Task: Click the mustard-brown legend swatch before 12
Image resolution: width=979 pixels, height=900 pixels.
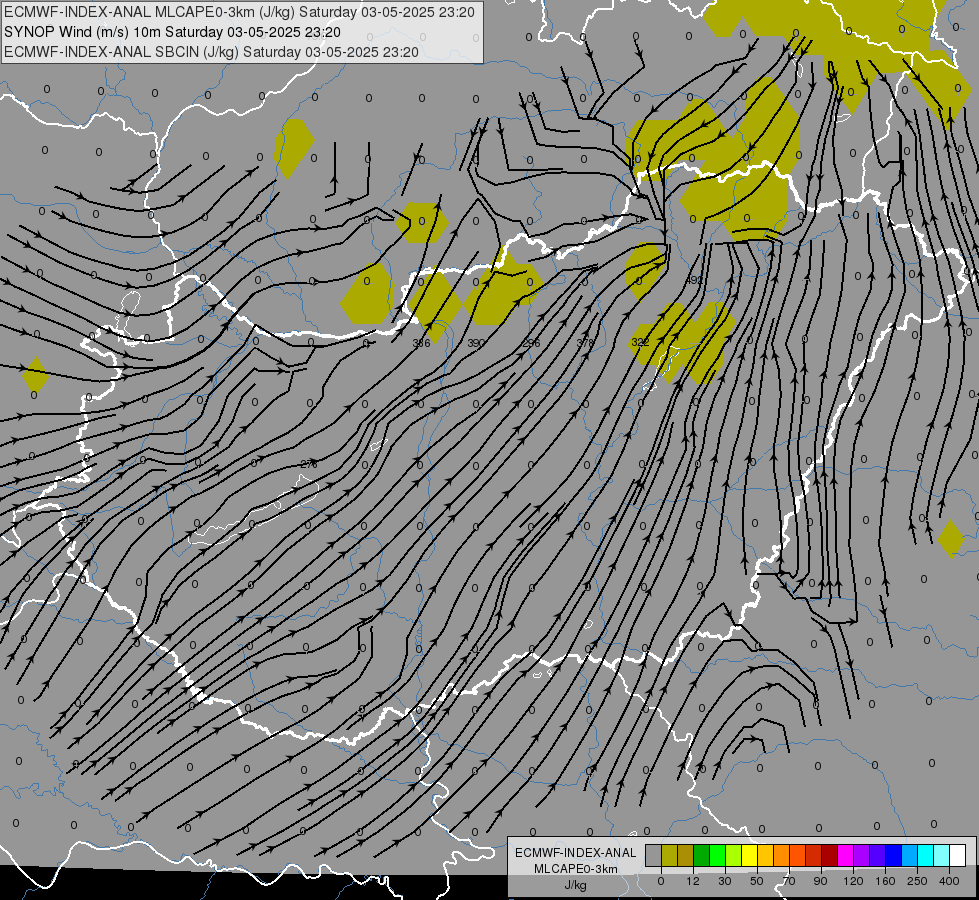Action: (x=686, y=856)
